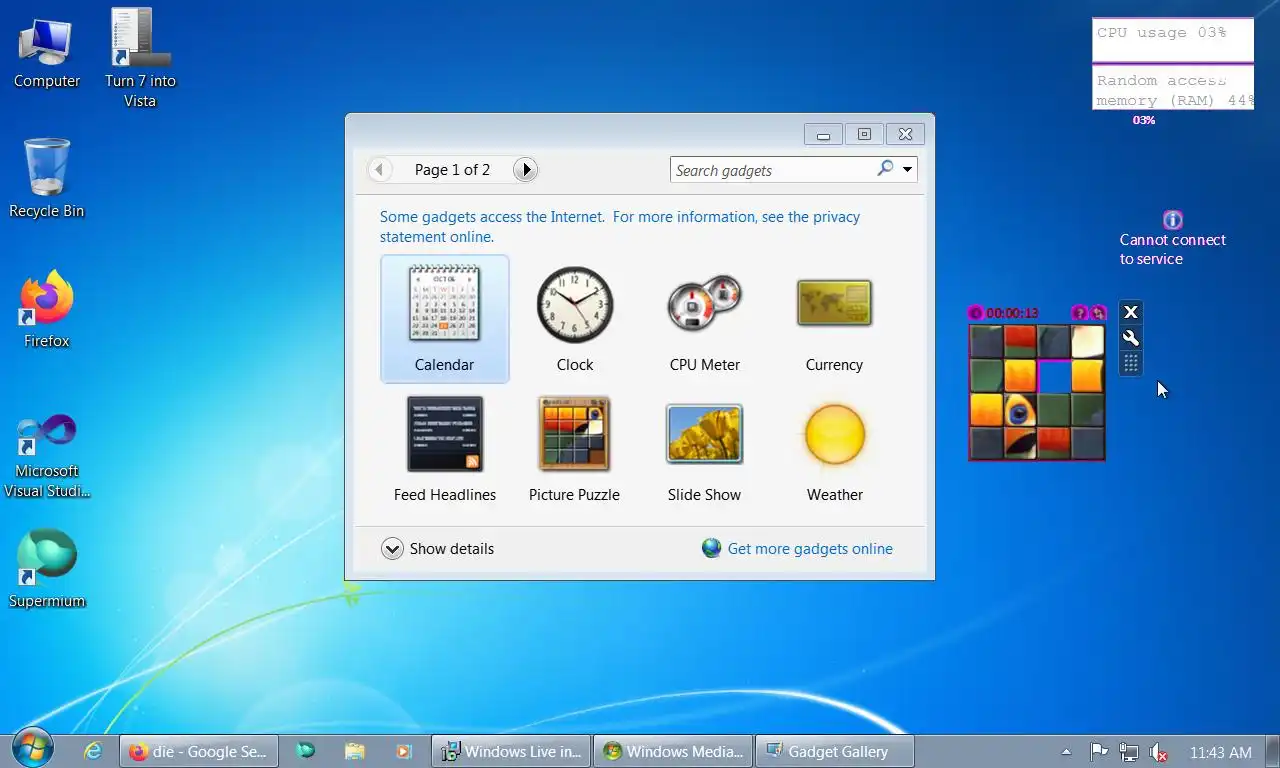Open Internet Explorer from taskbar
Image resolution: width=1280 pixels, height=768 pixels.
(x=92, y=751)
